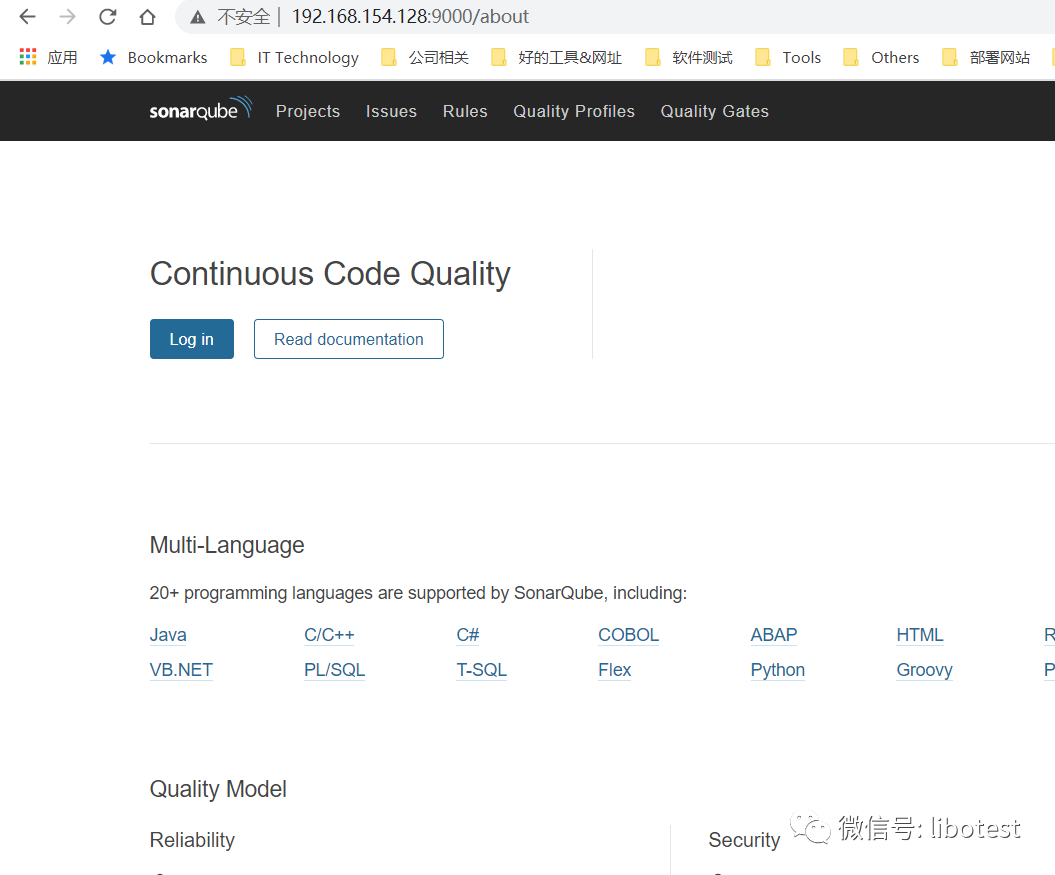The height and width of the screenshot is (875, 1055).
Task: Open the Rules navigation item
Action: pyautogui.click(x=465, y=111)
